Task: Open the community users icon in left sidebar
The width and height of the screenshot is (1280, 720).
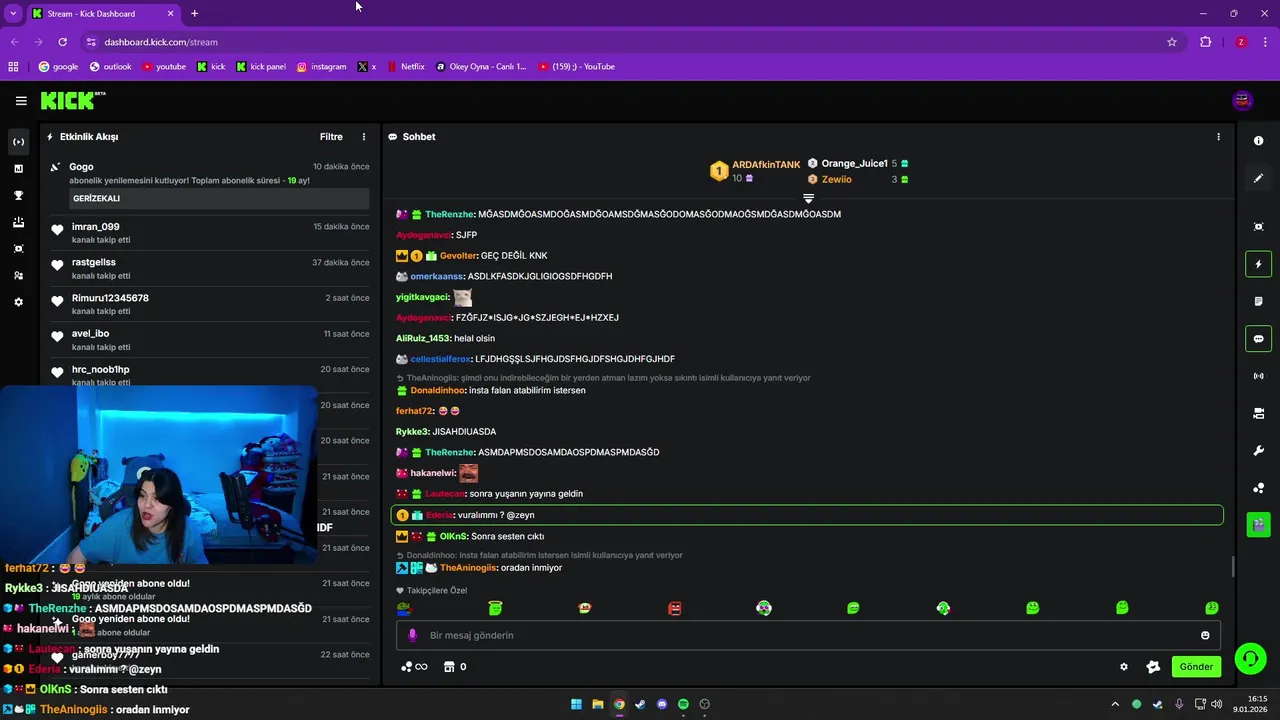Action: (x=18, y=275)
